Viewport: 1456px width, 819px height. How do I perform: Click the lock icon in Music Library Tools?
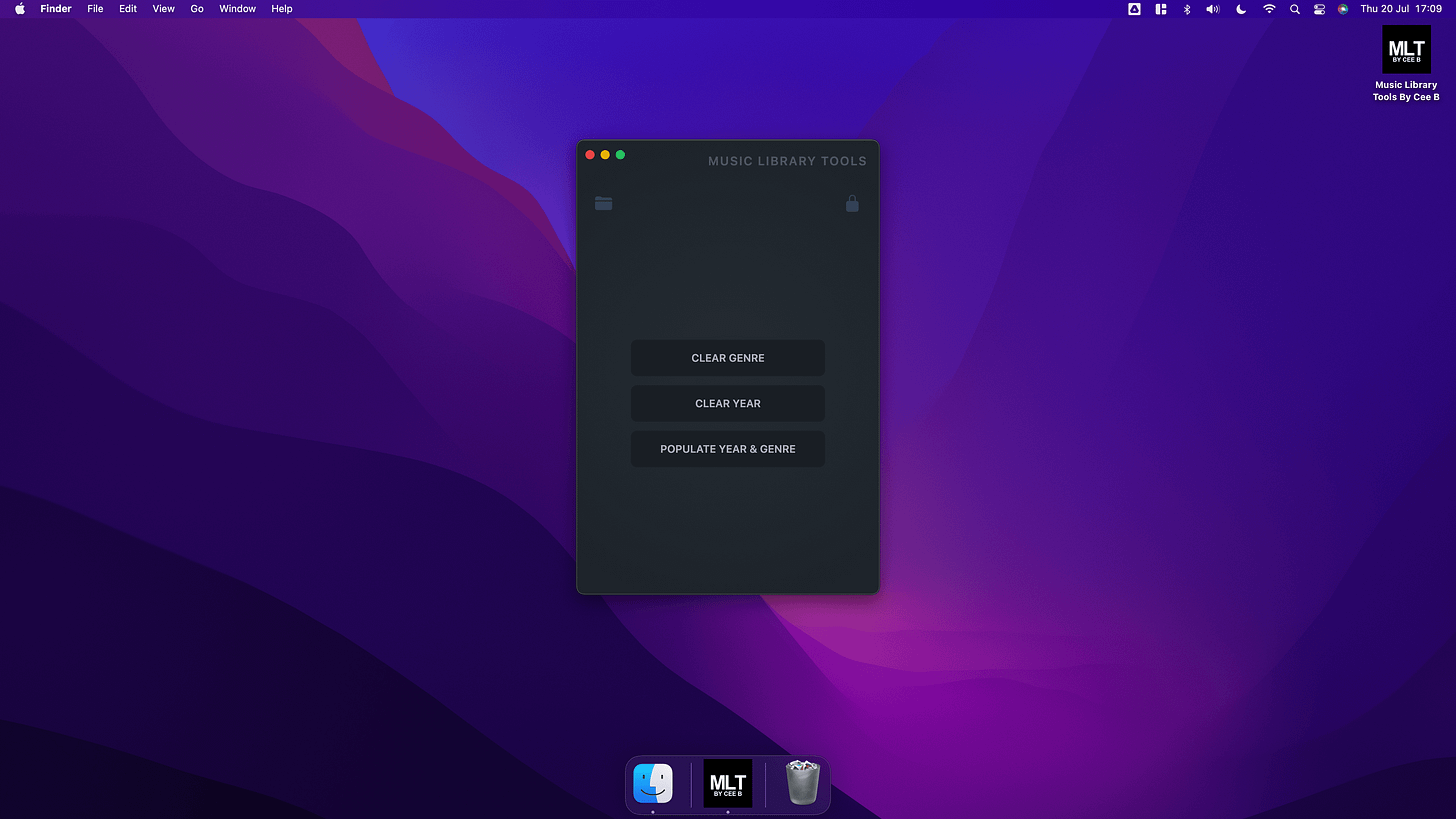[852, 203]
